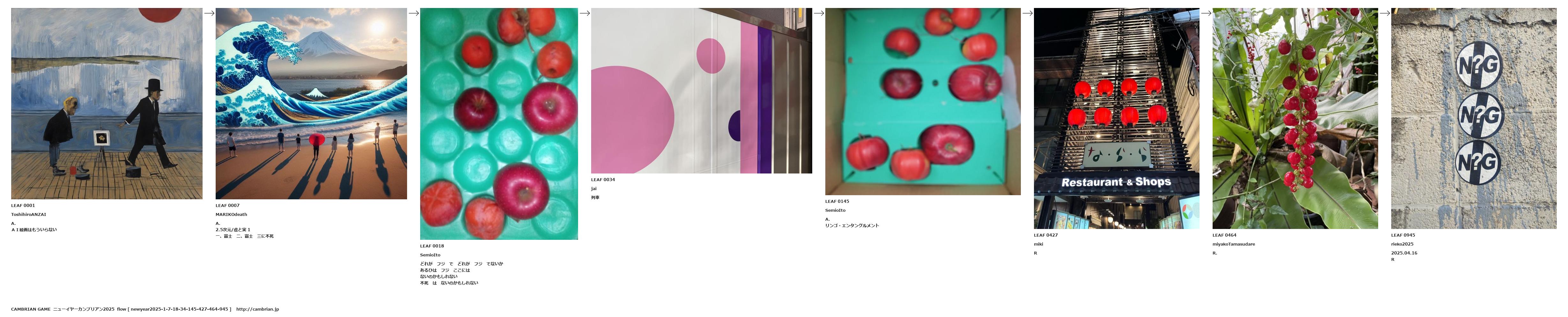Click the rieko2025 author name
Image resolution: width=1568 pixels, height=317 pixels.
point(1402,244)
